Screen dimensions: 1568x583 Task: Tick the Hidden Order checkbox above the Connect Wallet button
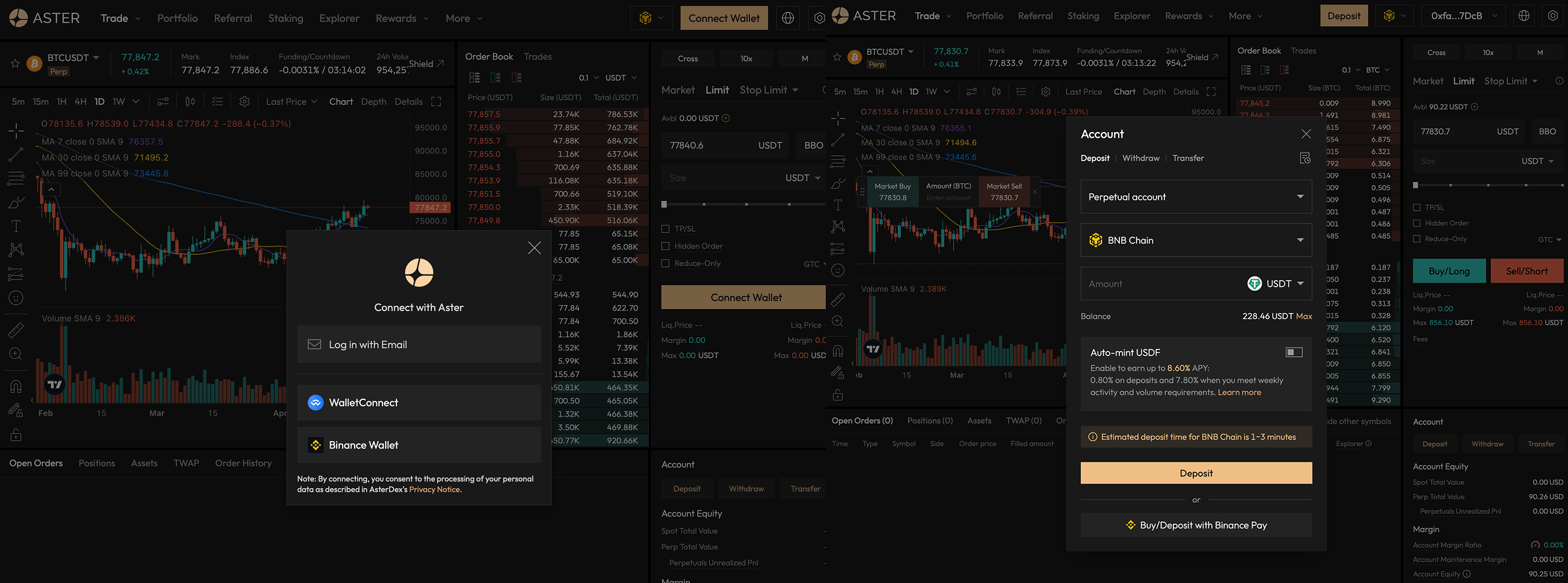pyautogui.click(x=665, y=246)
